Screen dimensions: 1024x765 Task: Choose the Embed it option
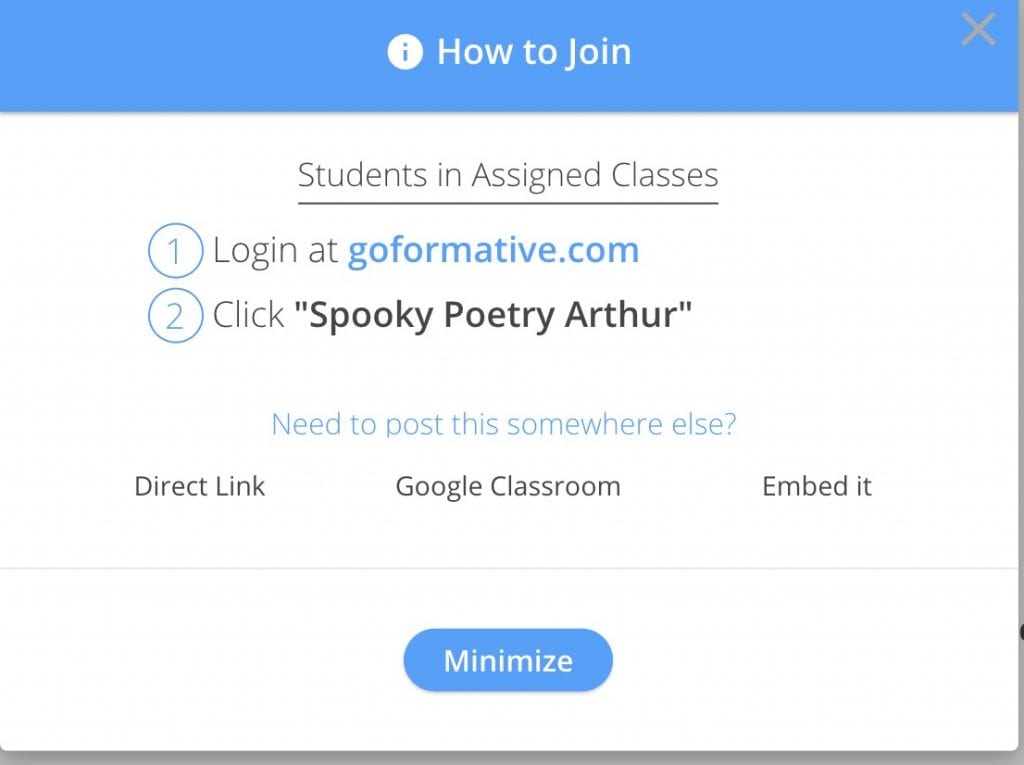pos(817,486)
